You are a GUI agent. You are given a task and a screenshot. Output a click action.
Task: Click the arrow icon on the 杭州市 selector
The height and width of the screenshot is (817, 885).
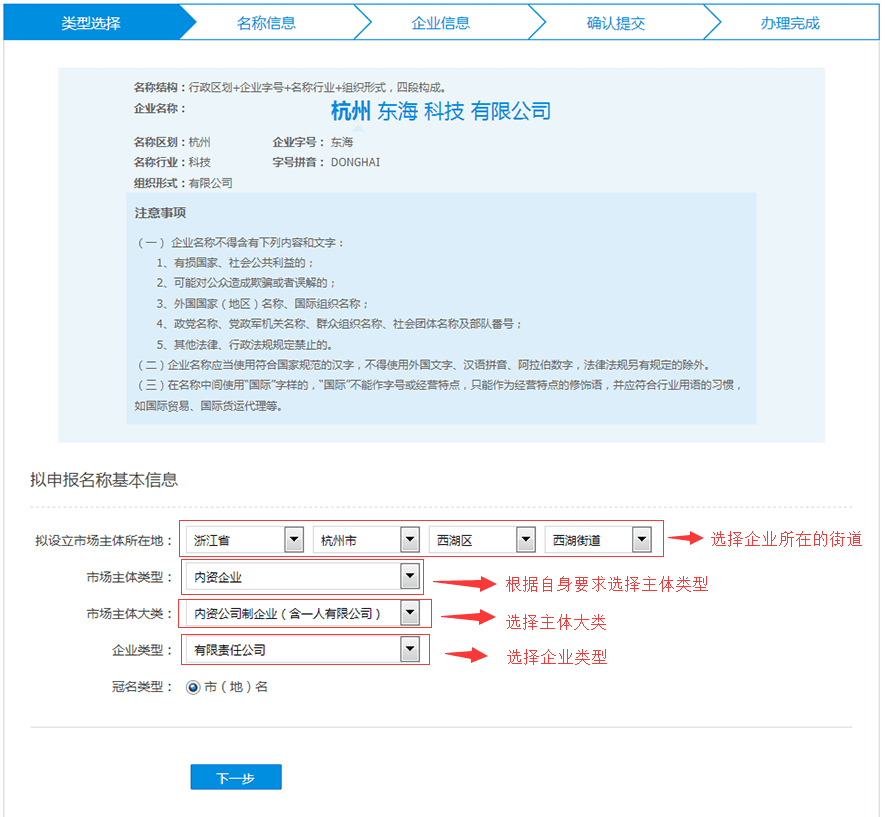pyautogui.click(x=410, y=539)
